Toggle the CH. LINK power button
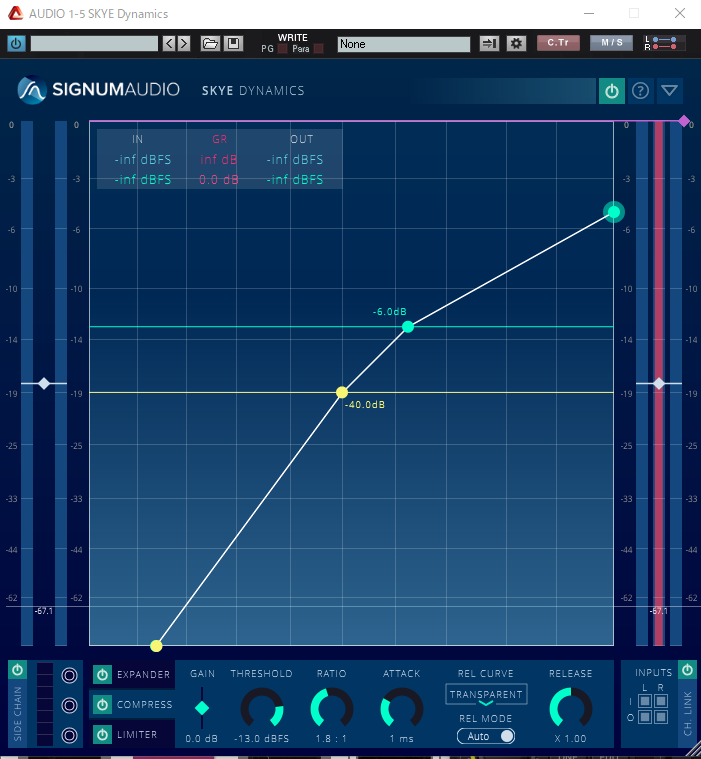This screenshot has height=759, width=701. (x=687, y=670)
